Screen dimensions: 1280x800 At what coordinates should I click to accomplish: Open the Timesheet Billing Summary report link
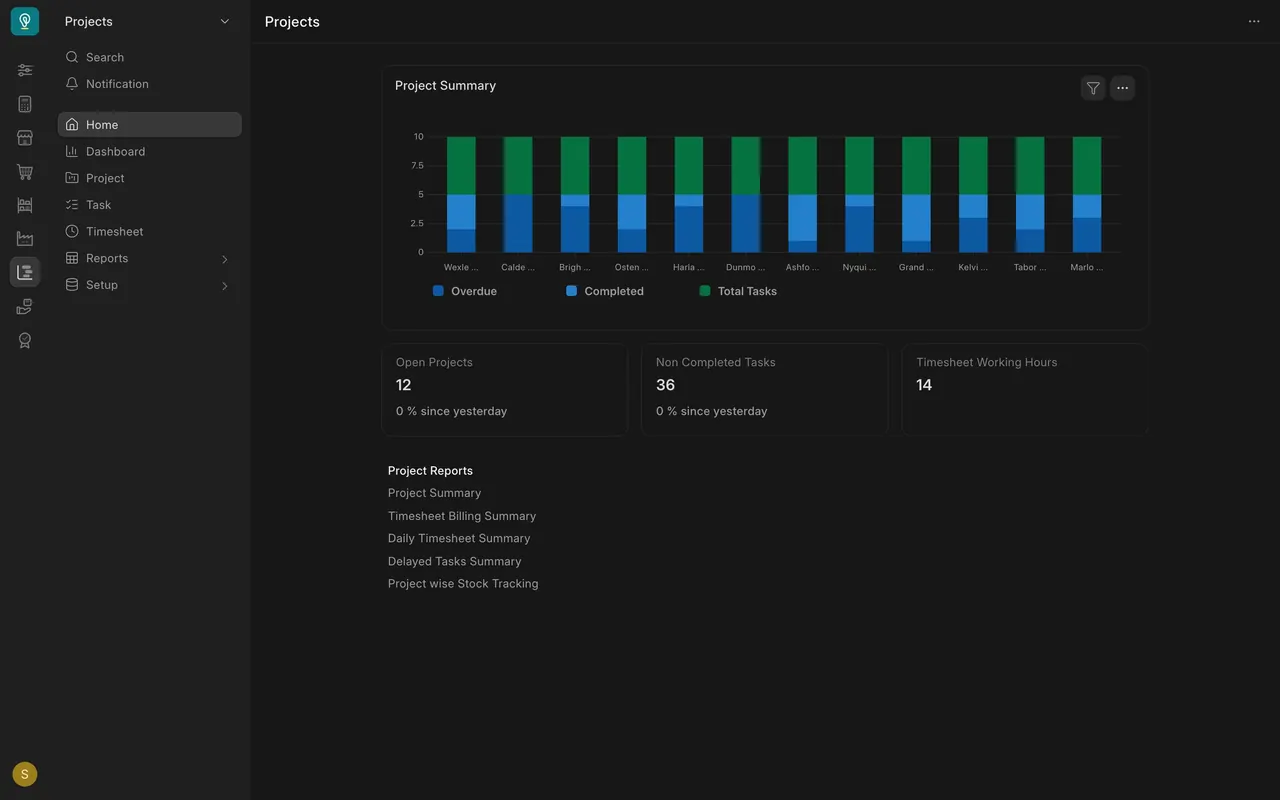[462, 516]
